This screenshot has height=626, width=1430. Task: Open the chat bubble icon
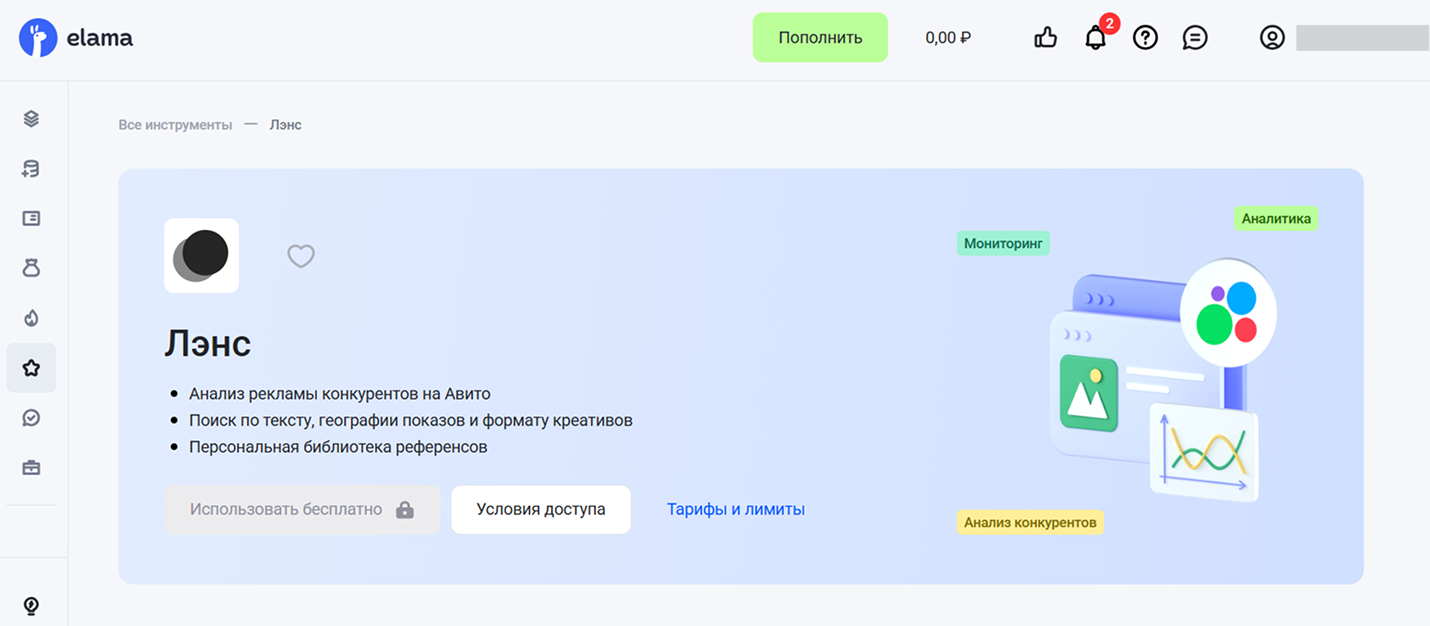pos(1195,38)
